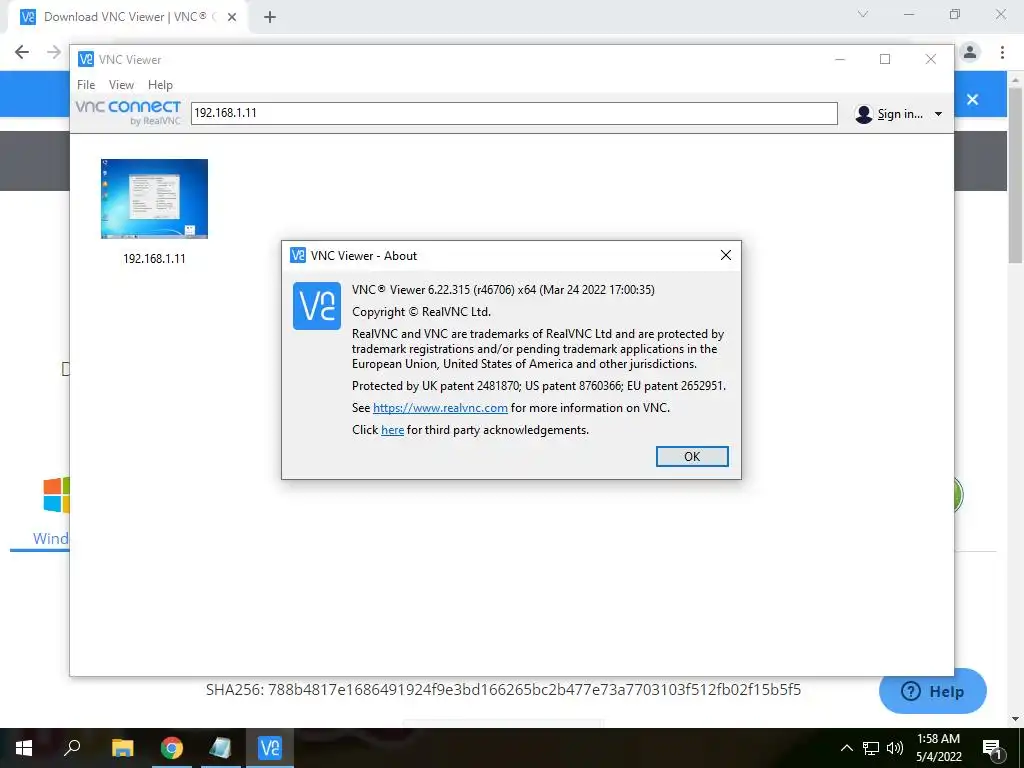Viewport: 1024px width, 768px height.
Task: Open the clock showing 1:58 AM
Action: click(939, 748)
